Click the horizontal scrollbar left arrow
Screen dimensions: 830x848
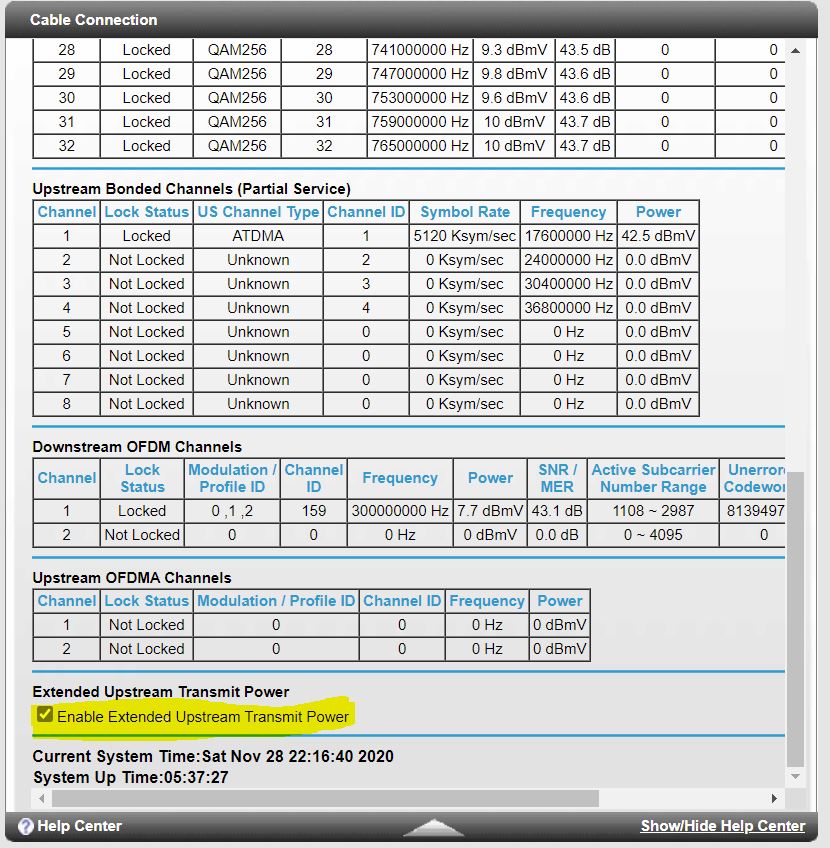[40, 798]
